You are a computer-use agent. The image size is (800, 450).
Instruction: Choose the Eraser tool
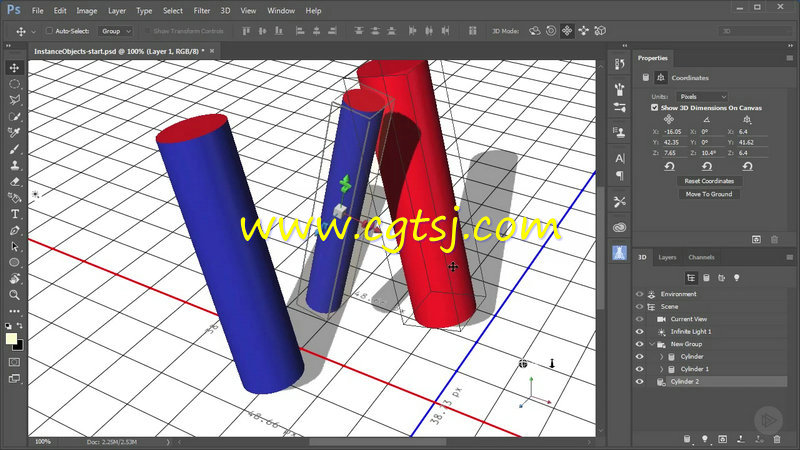[x=14, y=182]
